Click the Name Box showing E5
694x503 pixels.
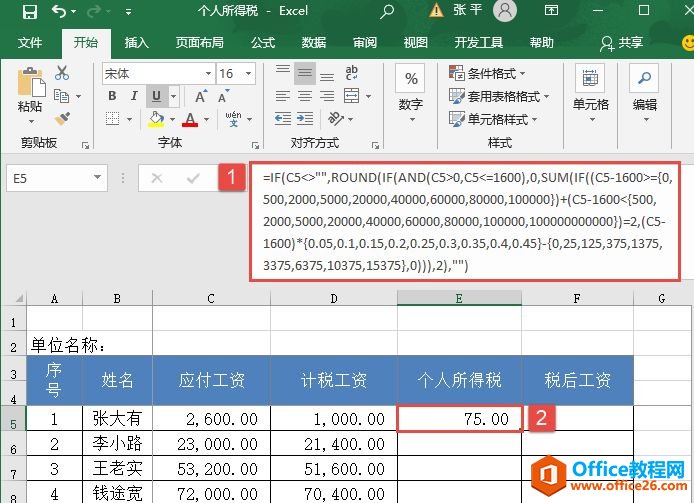click(57, 178)
